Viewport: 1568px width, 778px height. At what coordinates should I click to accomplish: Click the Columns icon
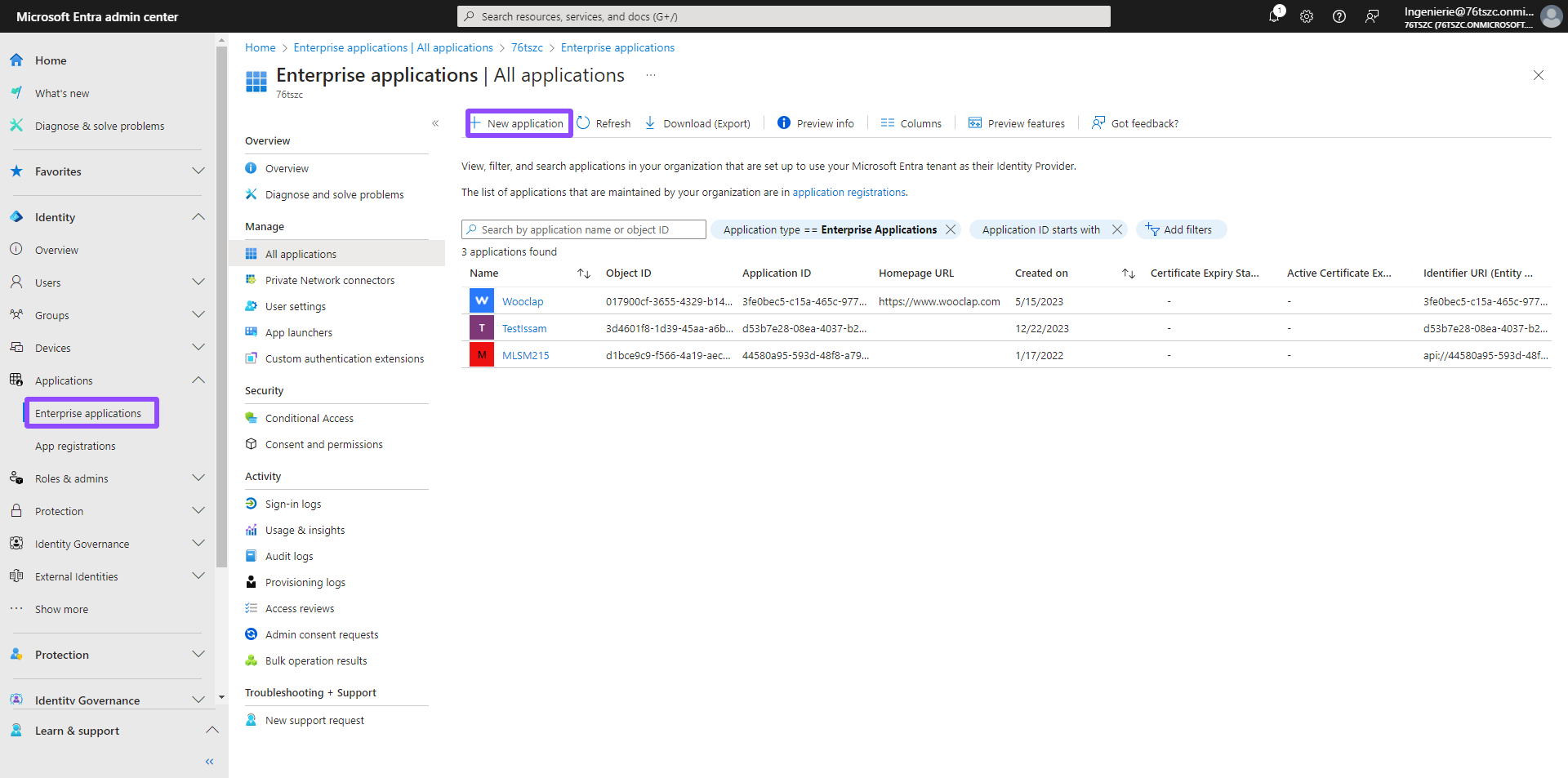point(888,123)
